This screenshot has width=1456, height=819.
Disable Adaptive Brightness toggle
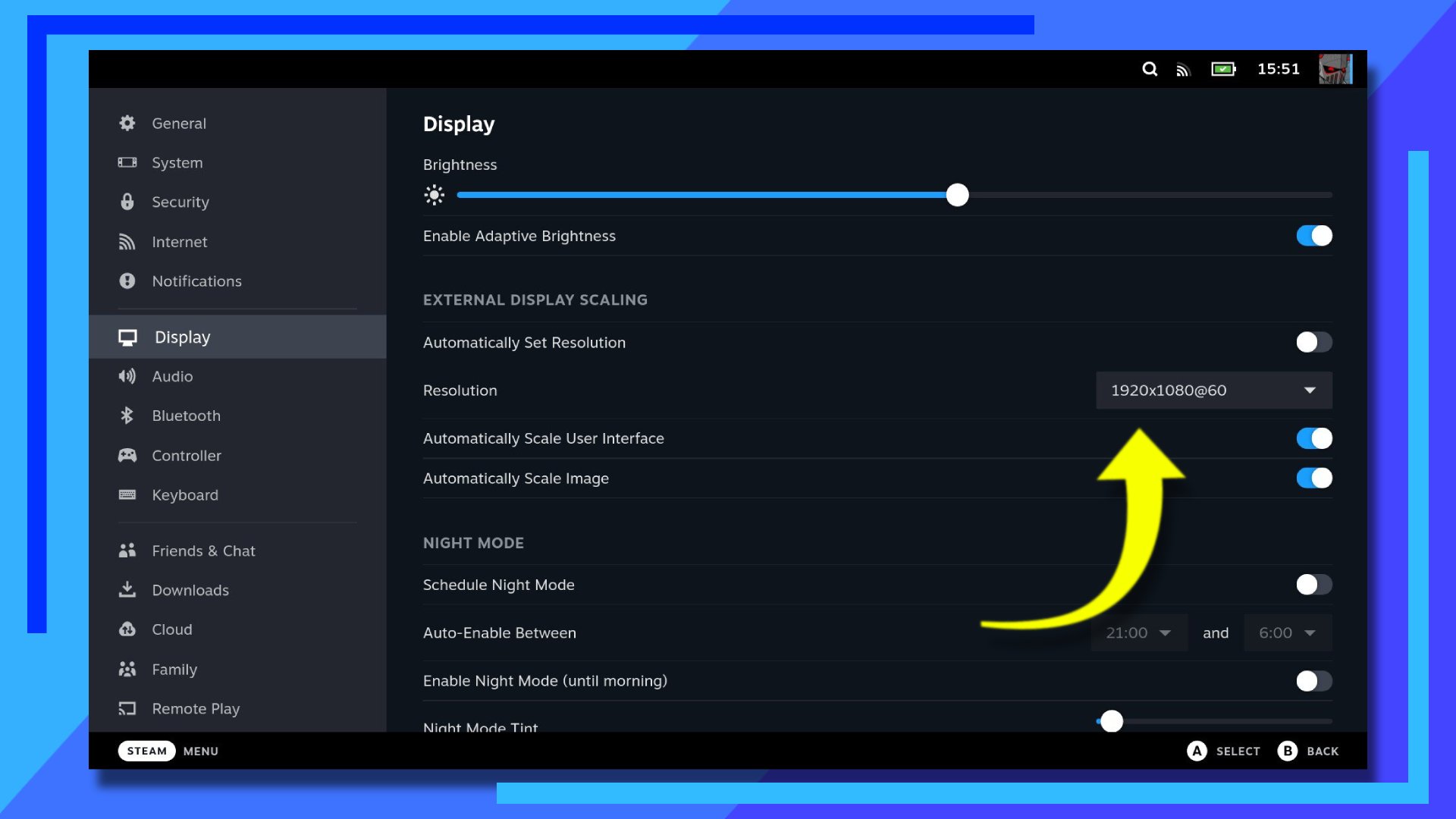point(1313,236)
